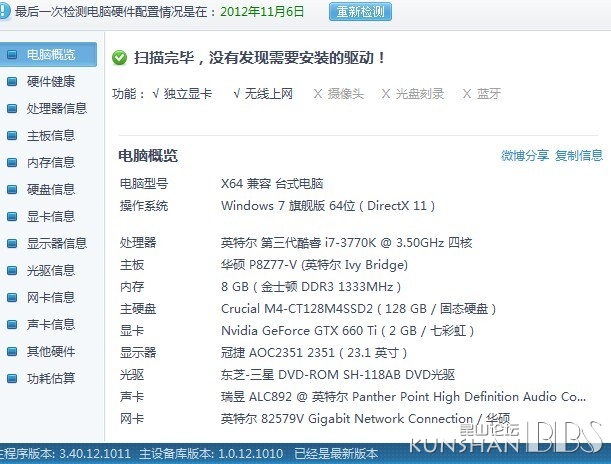The width and height of the screenshot is (611, 464).
Task: Open the 微博分享 share link
Action: (x=524, y=155)
